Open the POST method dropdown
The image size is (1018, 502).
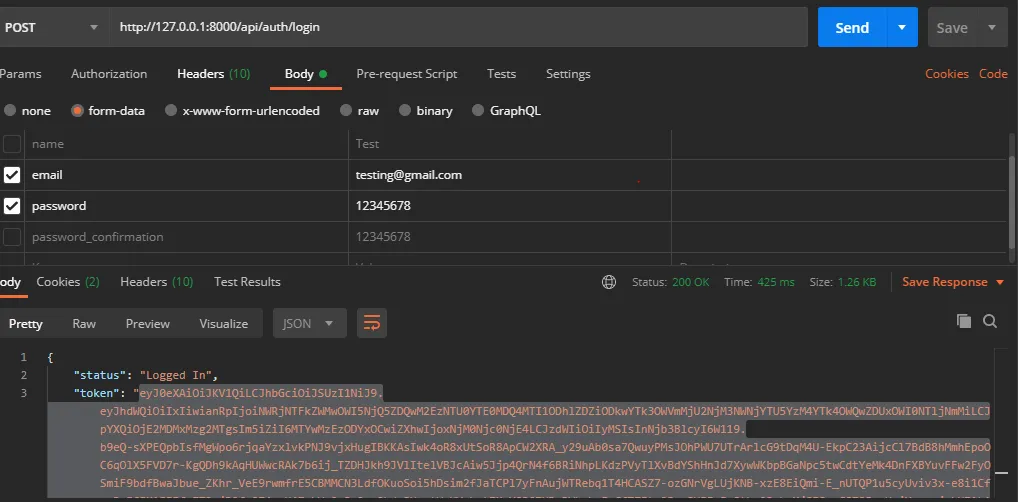click(50, 28)
